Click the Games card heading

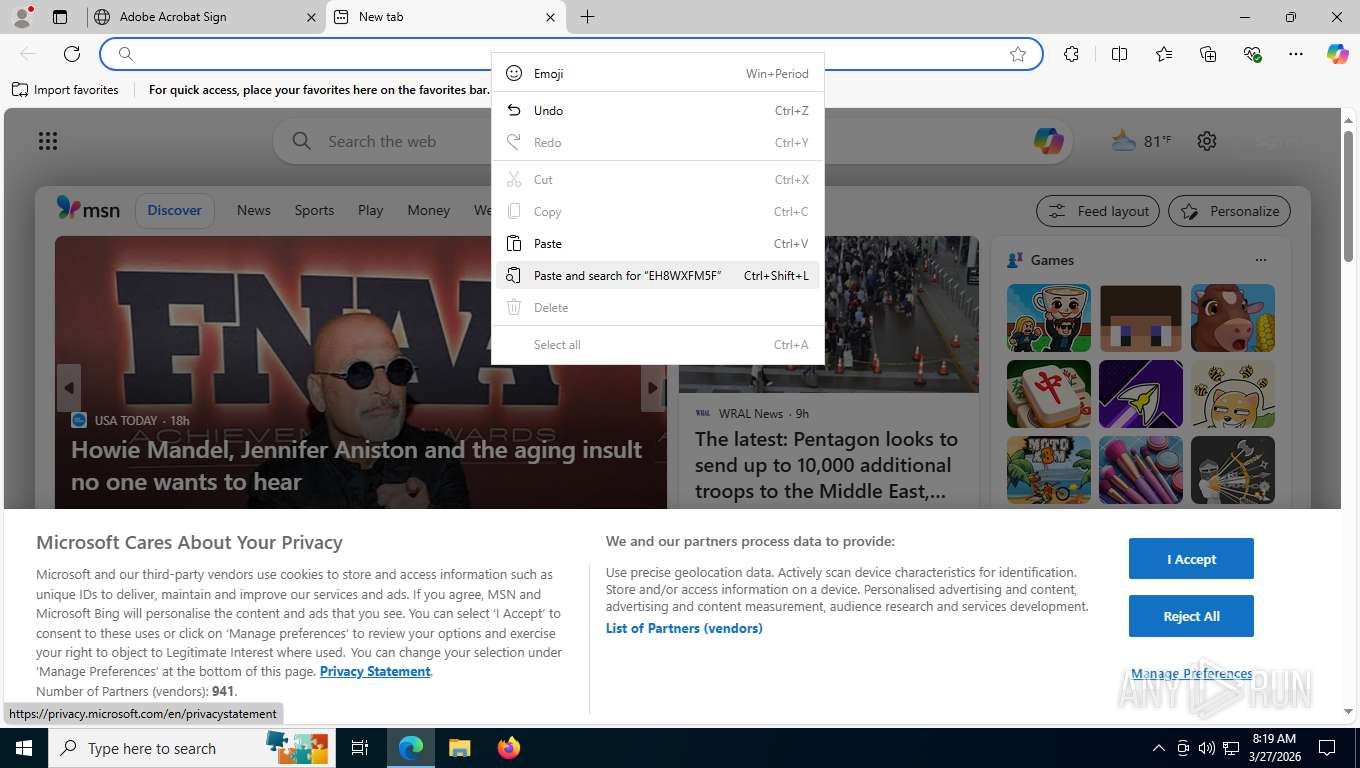(x=1052, y=260)
